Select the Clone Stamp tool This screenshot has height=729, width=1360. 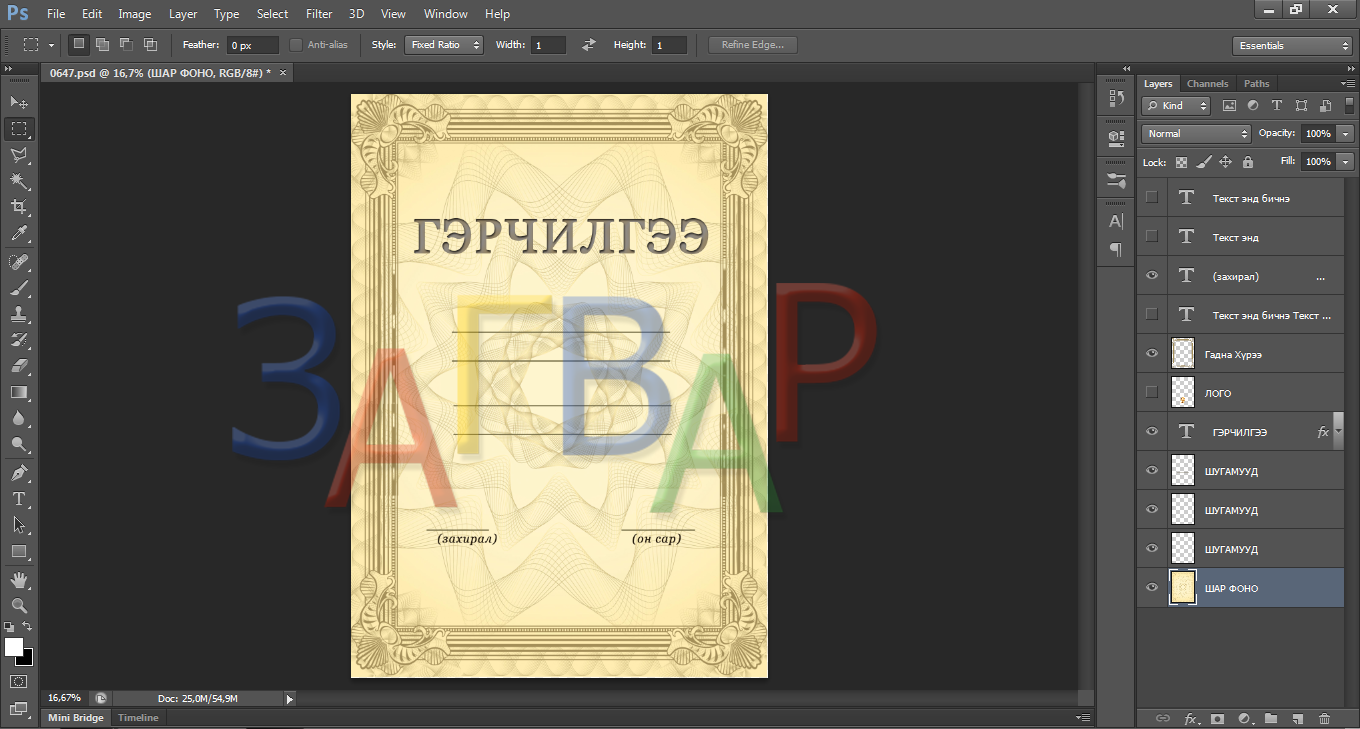(x=18, y=314)
